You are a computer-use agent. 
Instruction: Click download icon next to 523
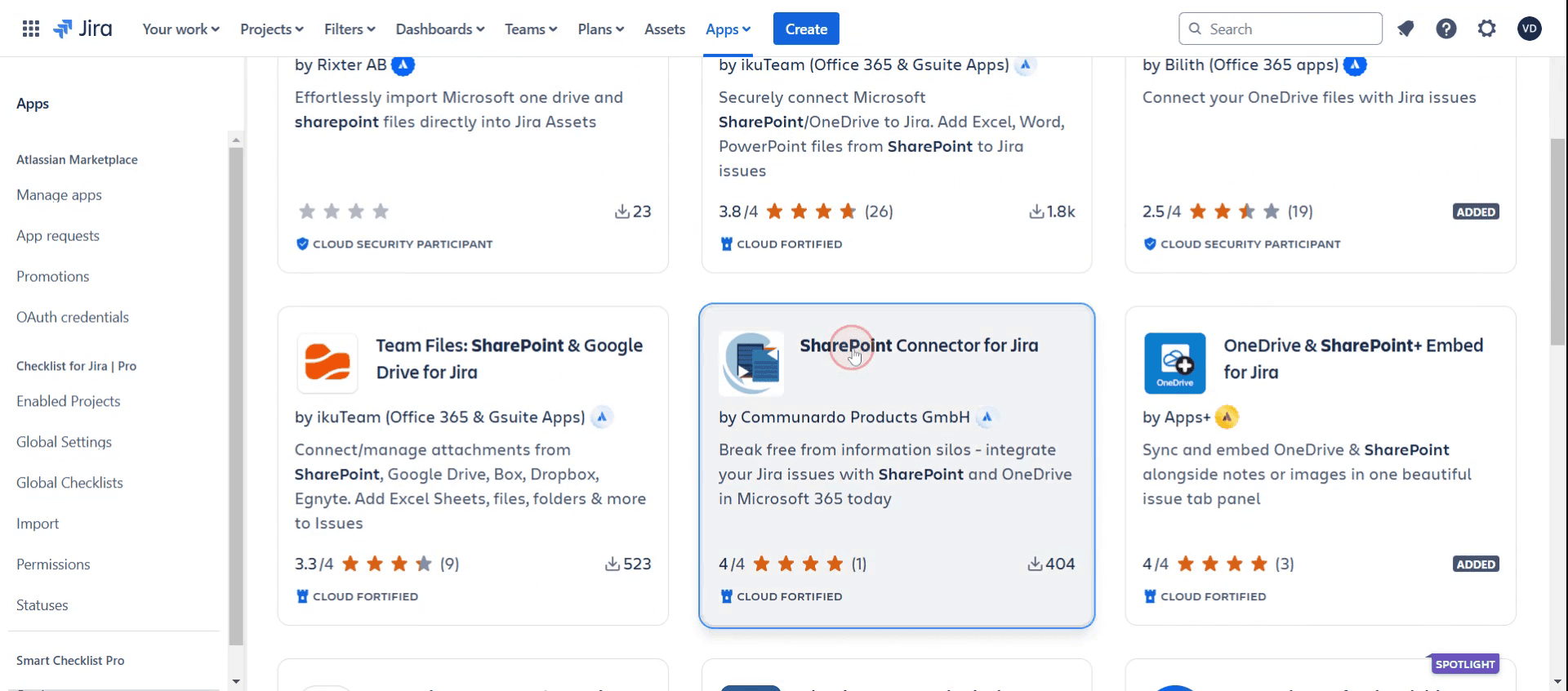click(x=612, y=564)
